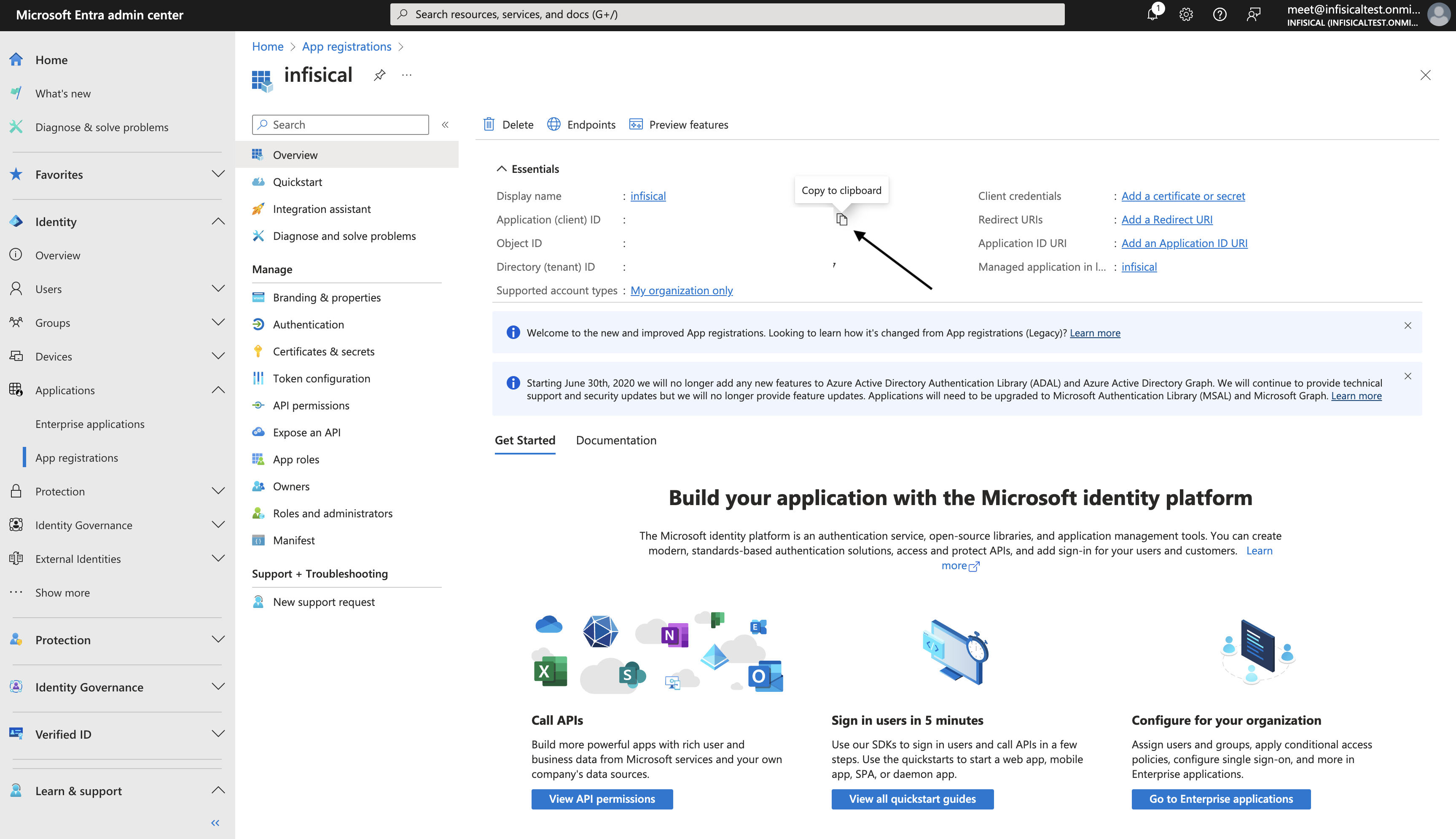
Task: Click the View API permissions button
Action: point(602,799)
